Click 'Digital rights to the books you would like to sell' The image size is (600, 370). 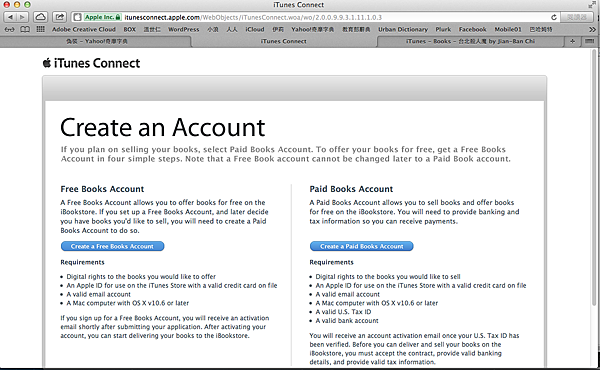pyautogui.click(x=388, y=277)
